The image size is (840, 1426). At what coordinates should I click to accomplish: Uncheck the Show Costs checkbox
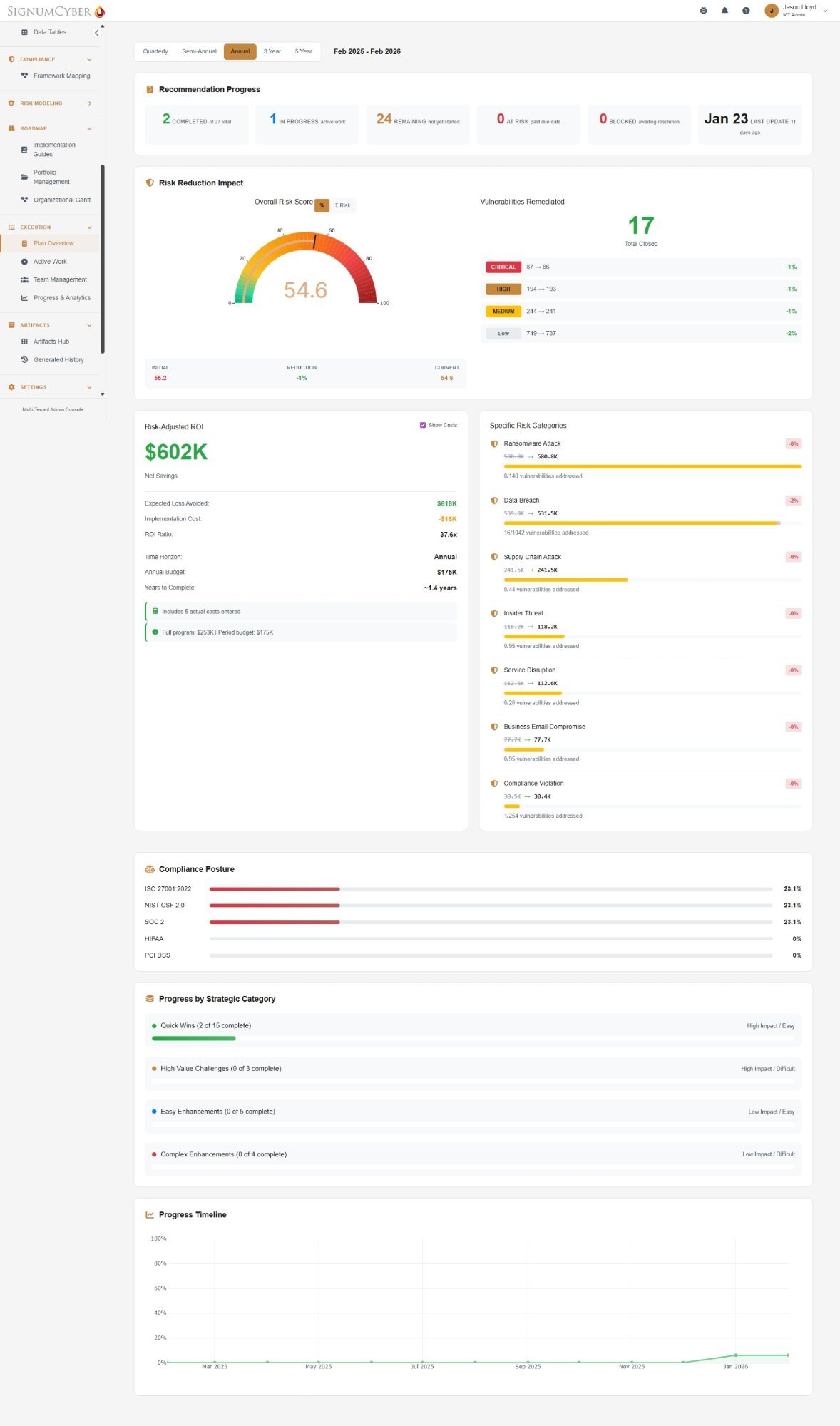[x=423, y=425]
